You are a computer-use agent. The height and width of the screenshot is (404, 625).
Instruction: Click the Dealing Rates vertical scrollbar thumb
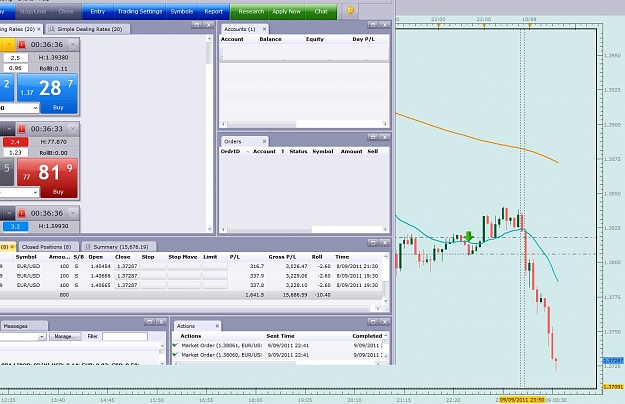click(209, 53)
